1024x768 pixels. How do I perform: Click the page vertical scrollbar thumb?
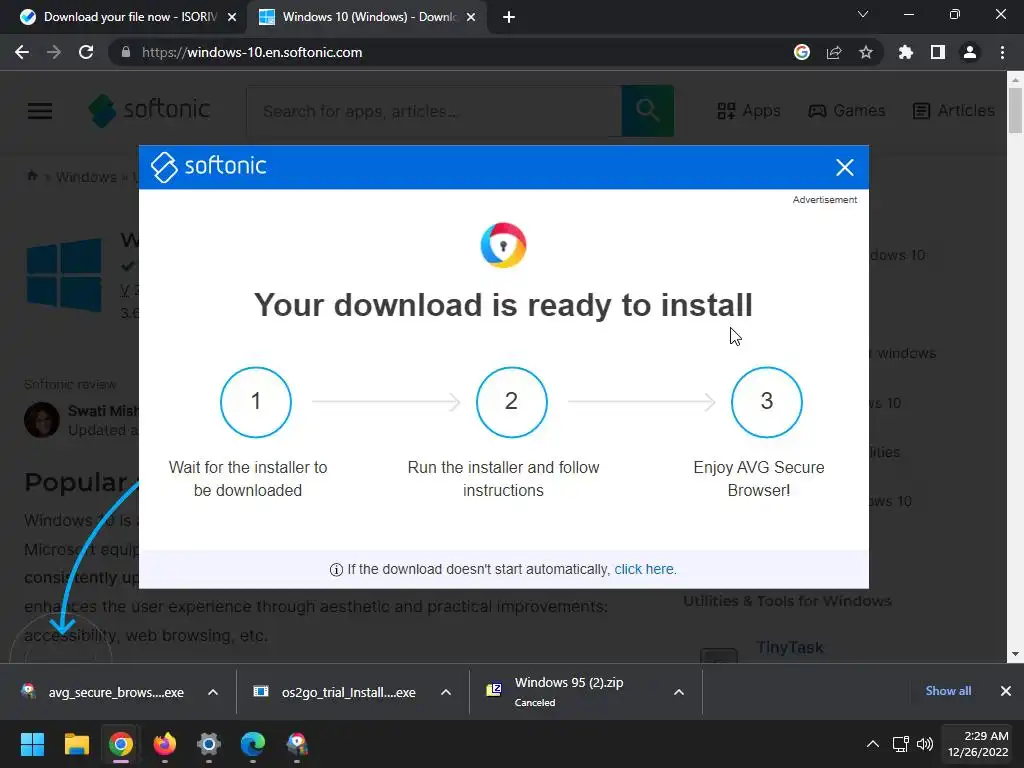click(1015, 110)
